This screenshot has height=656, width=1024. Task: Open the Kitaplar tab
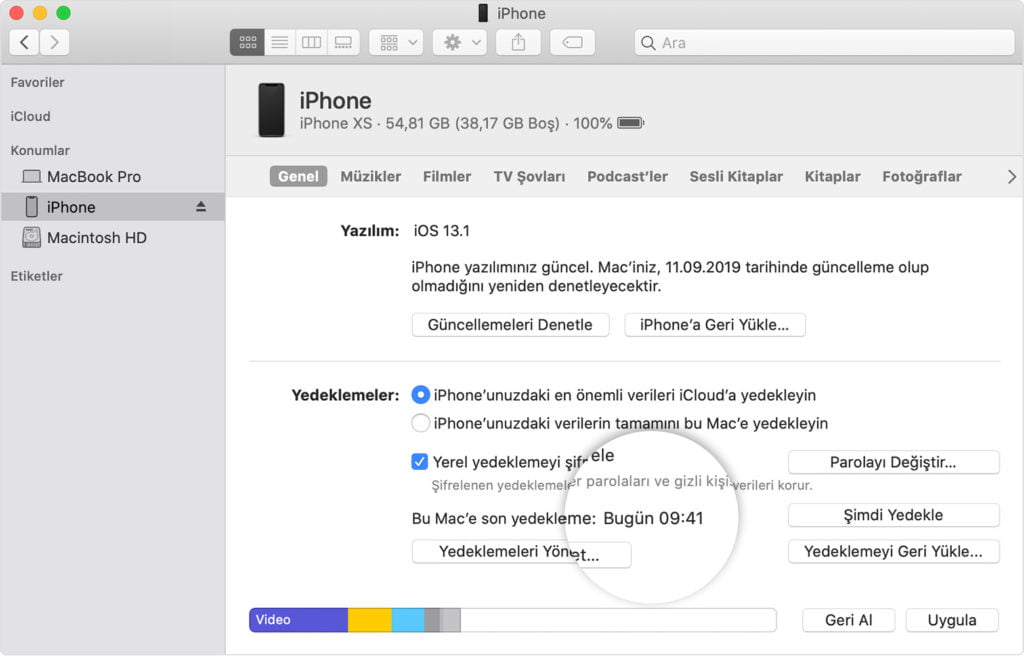[x=832, y=176]
